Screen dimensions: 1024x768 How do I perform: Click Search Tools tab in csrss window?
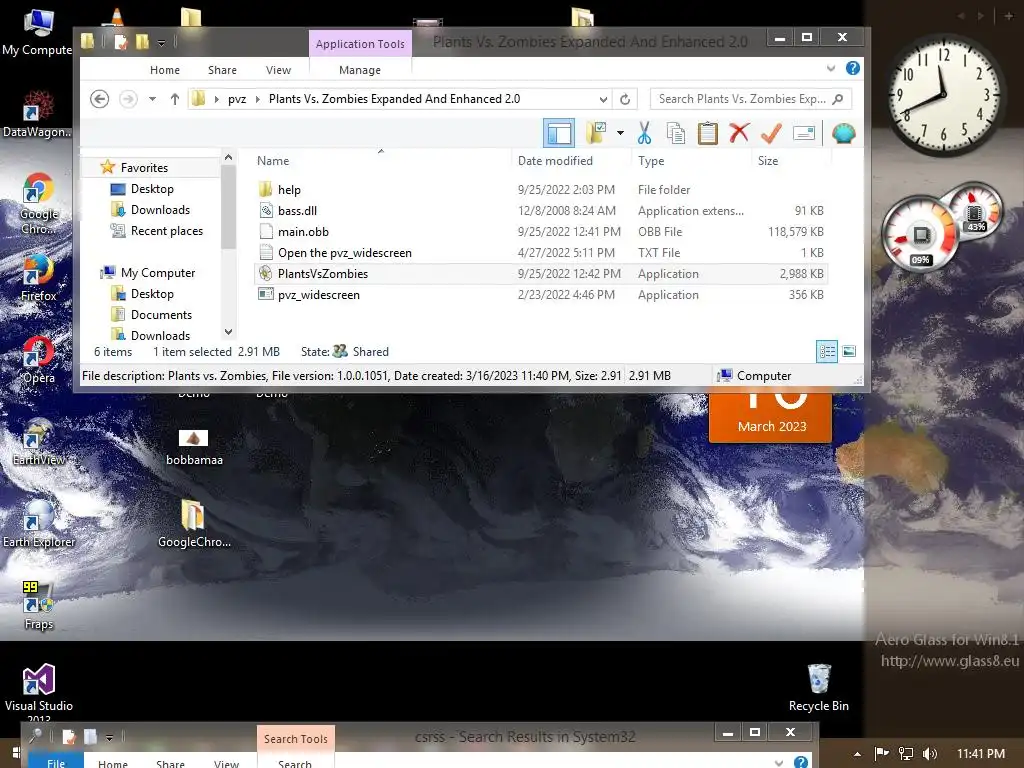[x=296, y=739]
